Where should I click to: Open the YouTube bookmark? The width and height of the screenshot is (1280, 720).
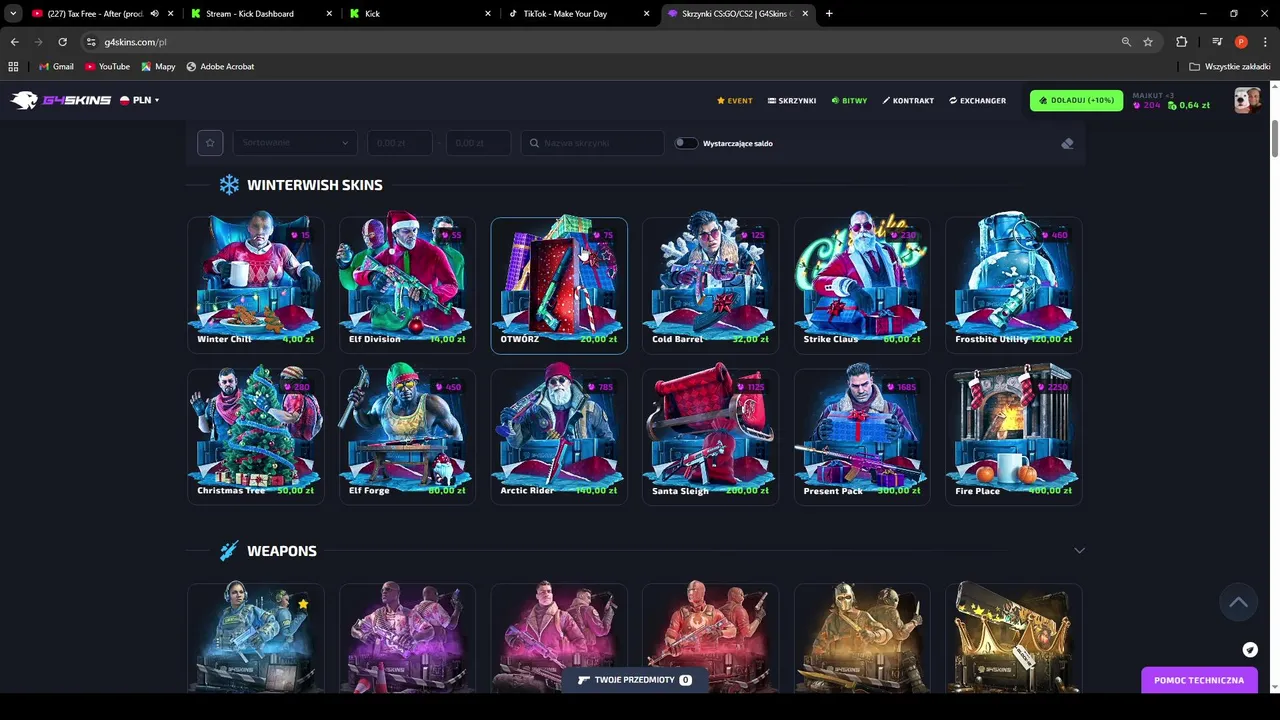pyautogui.click(x=107, y=66)
